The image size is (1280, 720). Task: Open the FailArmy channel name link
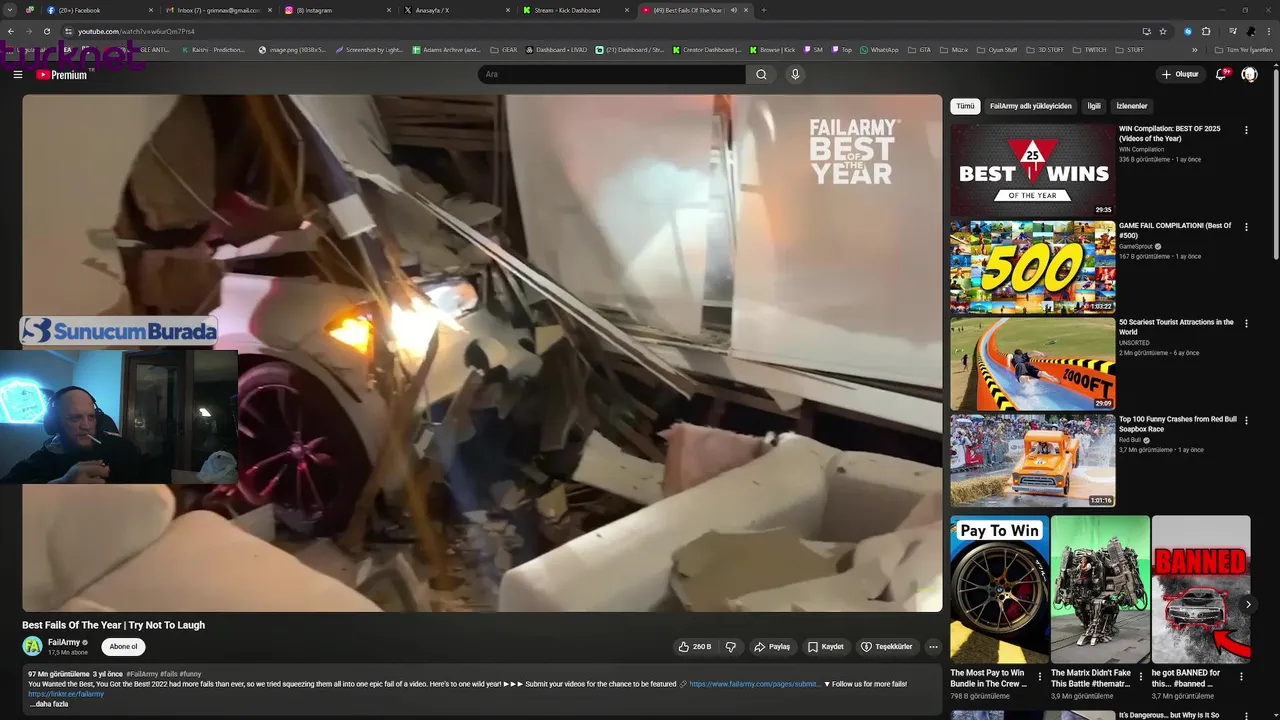[x=64, y=642]
